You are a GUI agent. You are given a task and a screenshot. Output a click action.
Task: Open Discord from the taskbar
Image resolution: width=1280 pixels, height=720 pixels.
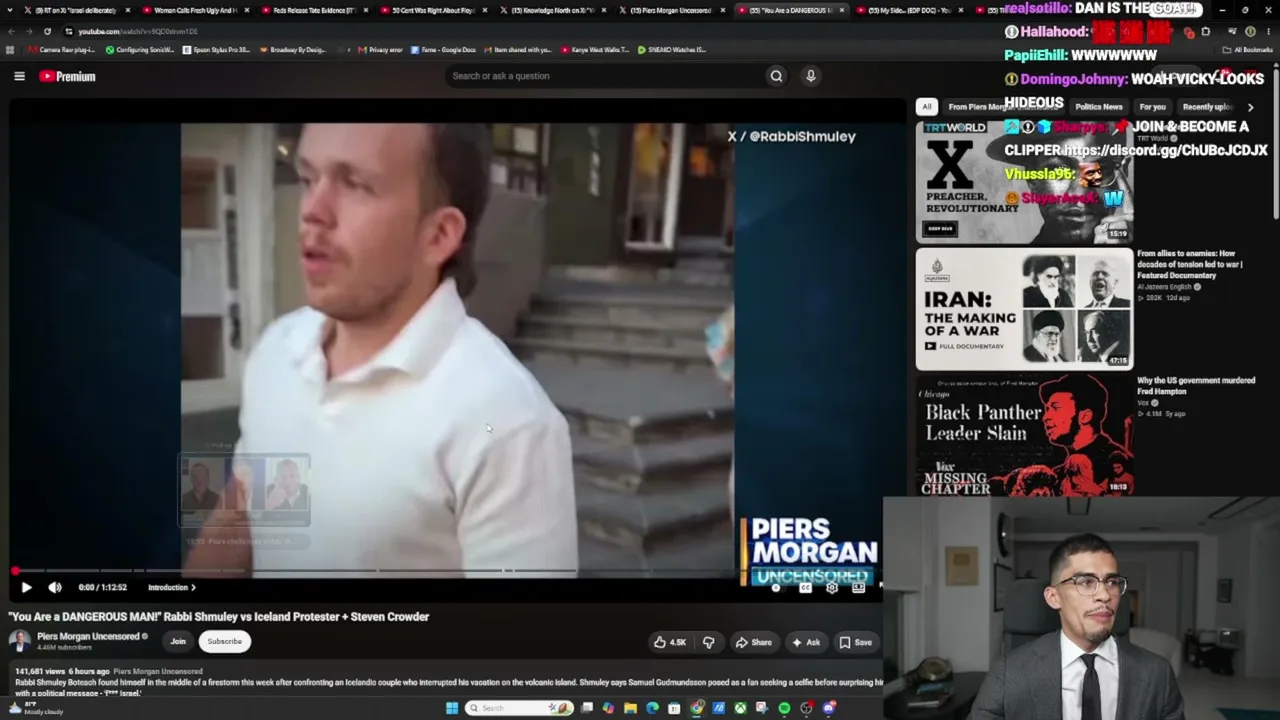tap(828, 708)
